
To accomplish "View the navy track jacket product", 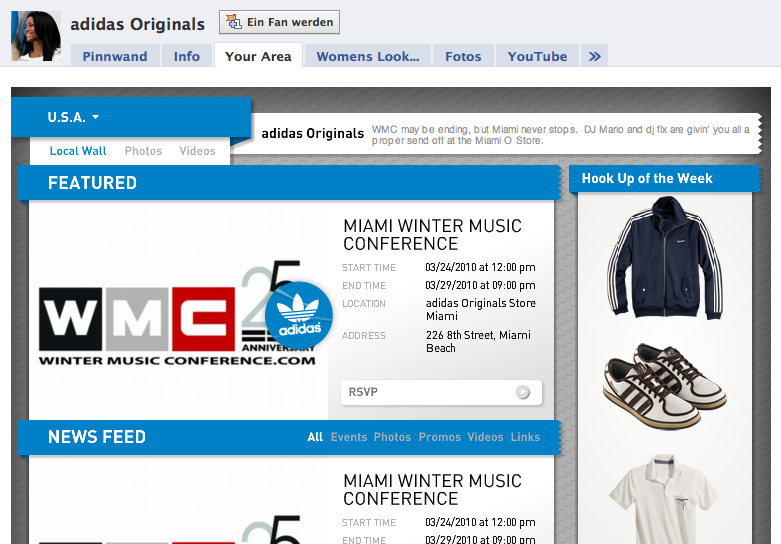I will [x=665, y=258].
